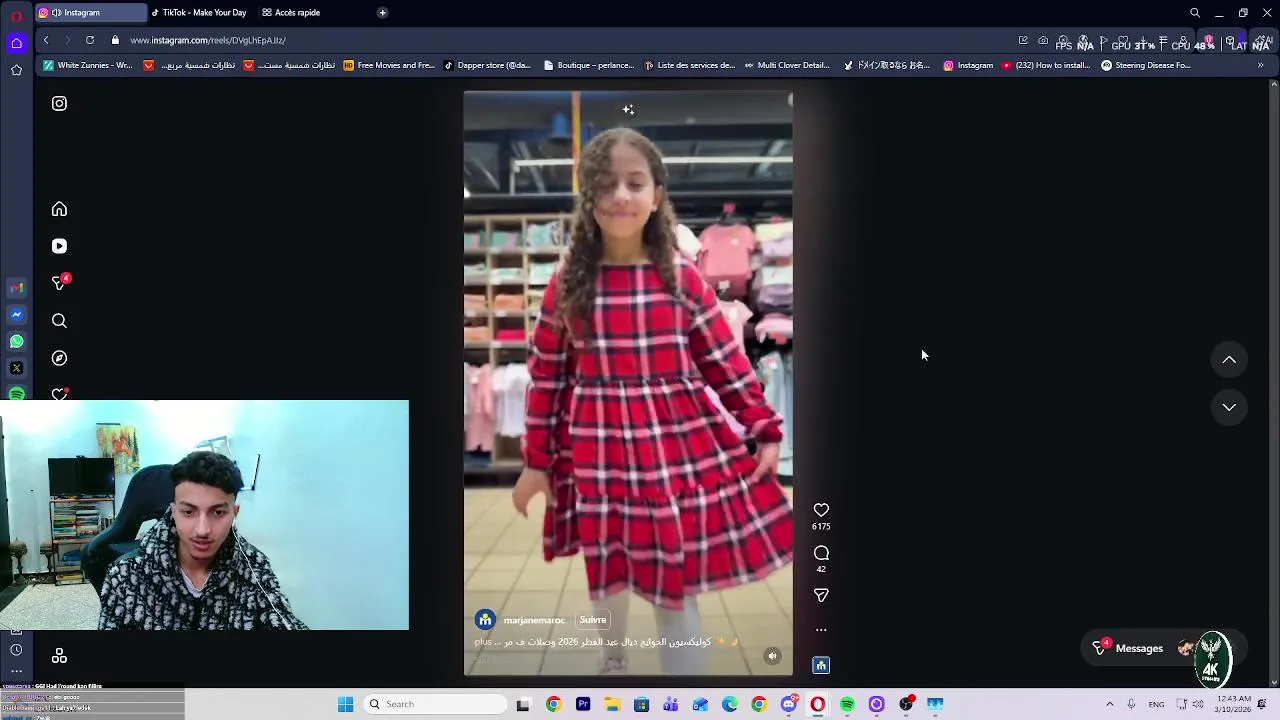Screen dimensions: 1280x720
Task: Reload the Instagram page
Action: 90,40
